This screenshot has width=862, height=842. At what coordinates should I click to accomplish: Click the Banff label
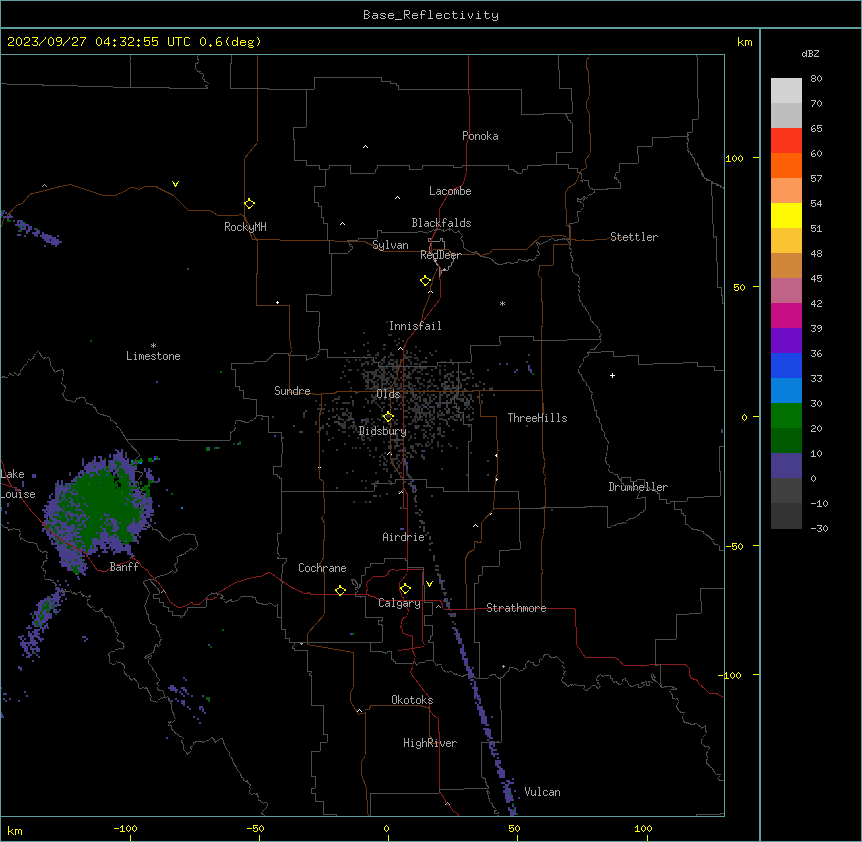(x=124, y=567)
